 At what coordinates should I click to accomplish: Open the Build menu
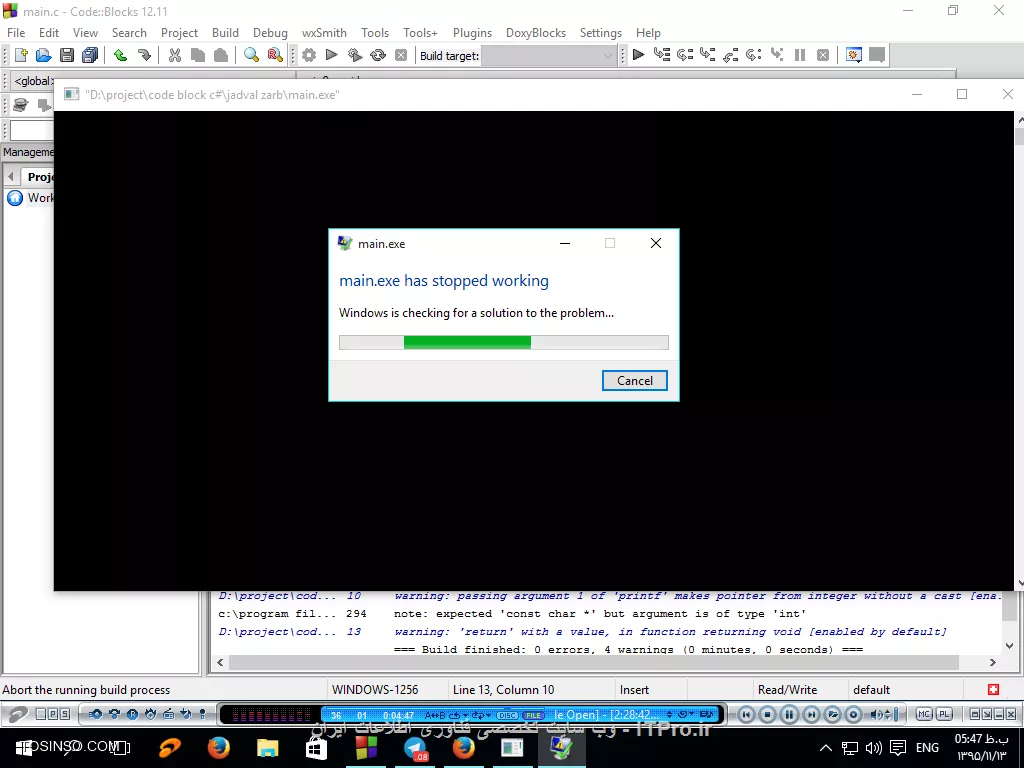pos(225,33)
